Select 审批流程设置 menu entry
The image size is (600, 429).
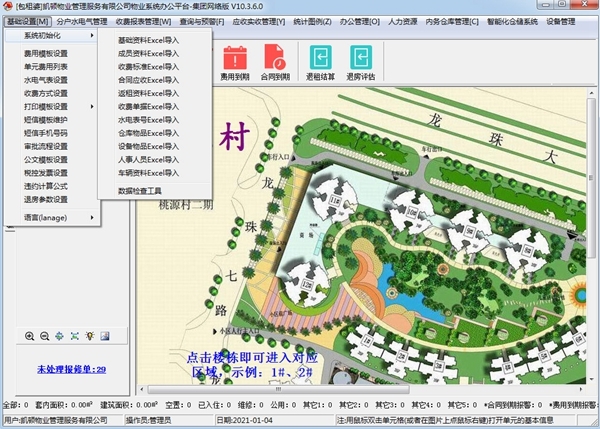46,146
